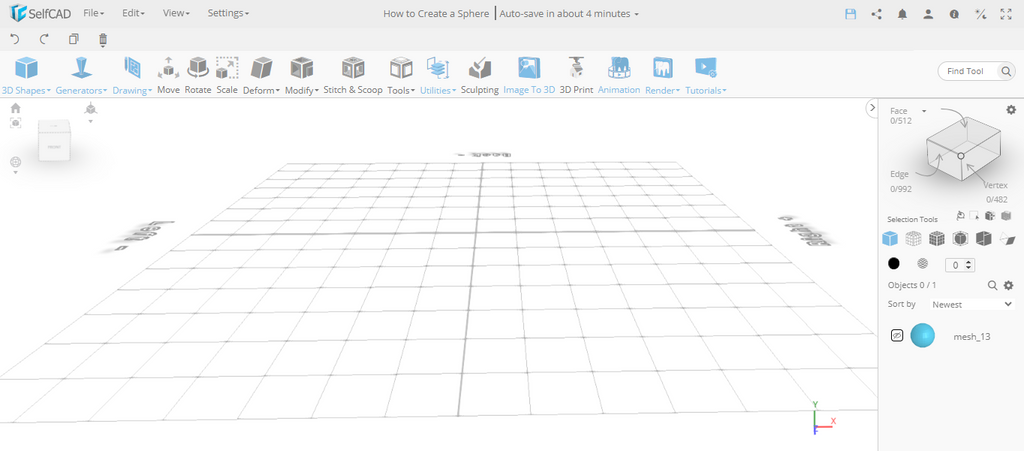The image size is (1024, 451).
Task: Click the numeric stepper field showing 0
Action: pos(960,266)
